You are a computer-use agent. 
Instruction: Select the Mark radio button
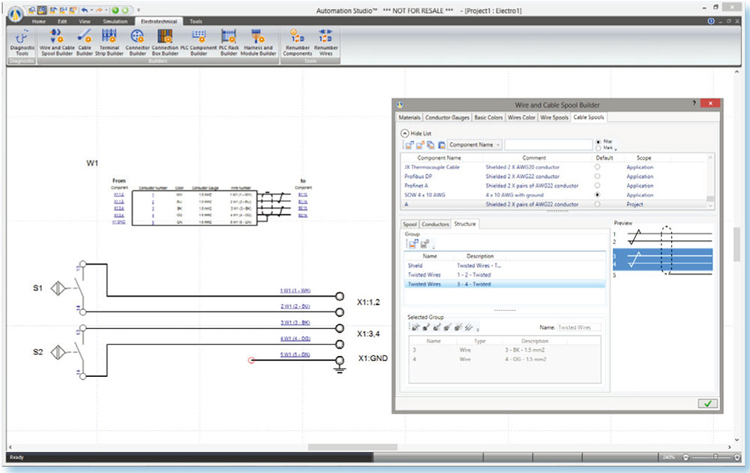coord(598,148)
